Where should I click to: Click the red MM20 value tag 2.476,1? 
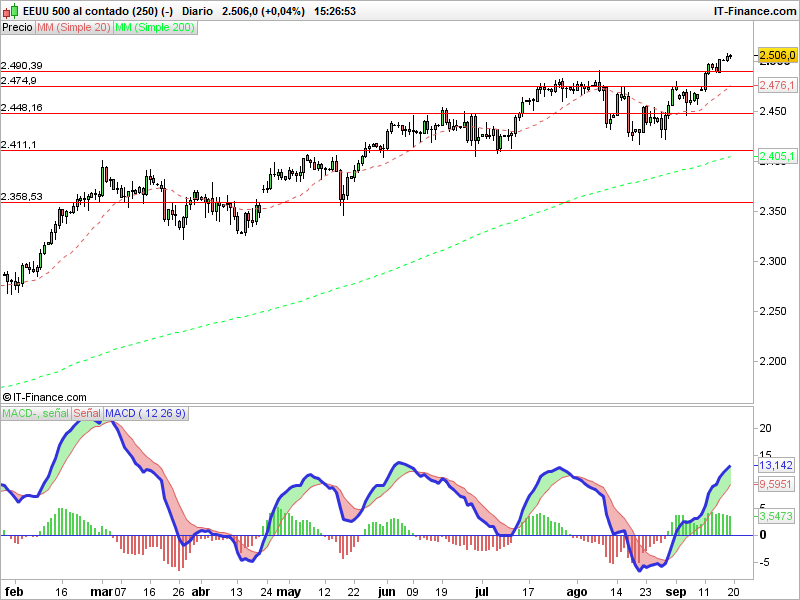tap(777, 85)
